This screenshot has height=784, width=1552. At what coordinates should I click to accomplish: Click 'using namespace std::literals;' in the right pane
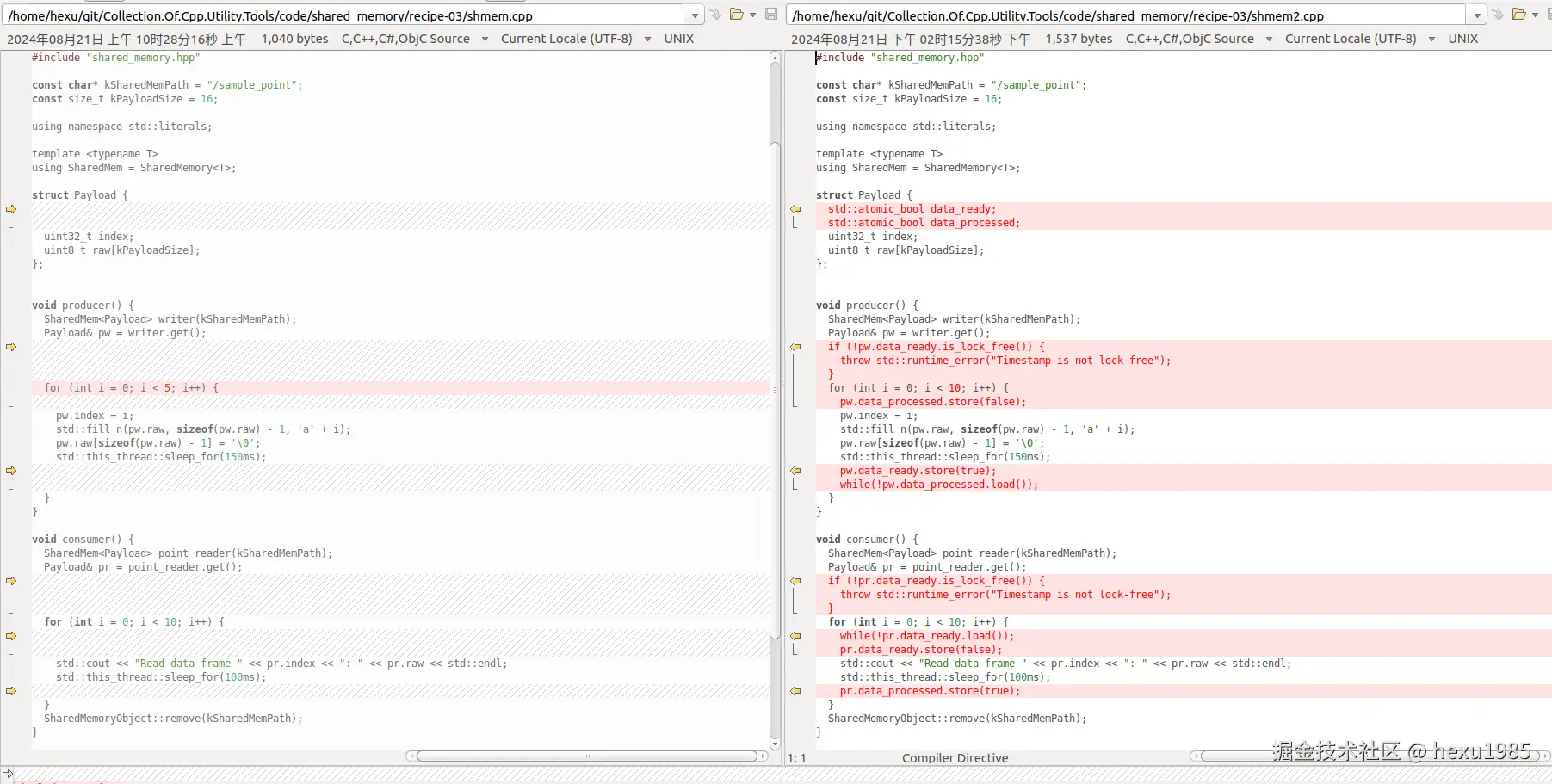[906, 127]
